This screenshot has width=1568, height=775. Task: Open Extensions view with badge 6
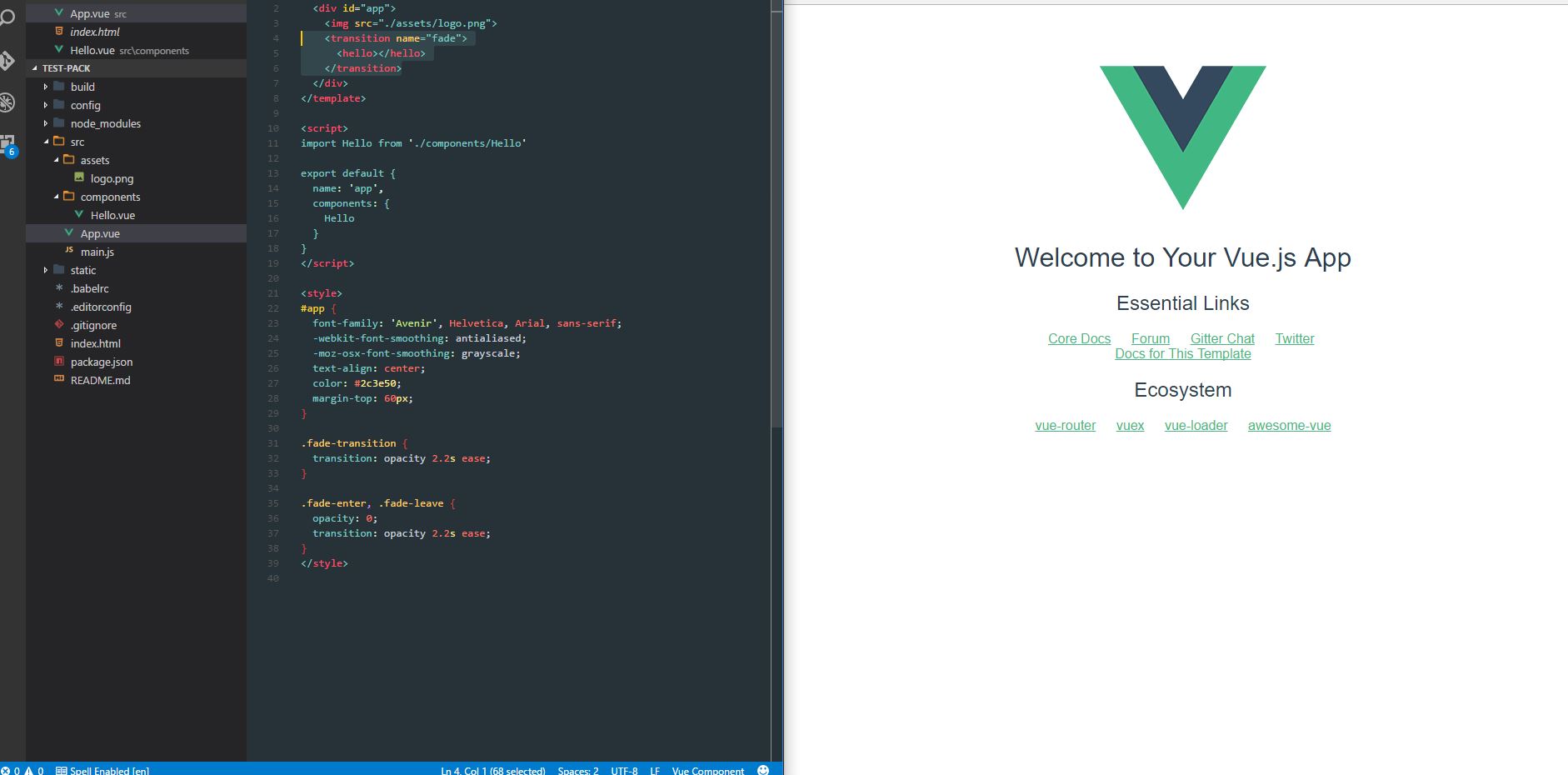pyautogui.click(x=8, y=145)
